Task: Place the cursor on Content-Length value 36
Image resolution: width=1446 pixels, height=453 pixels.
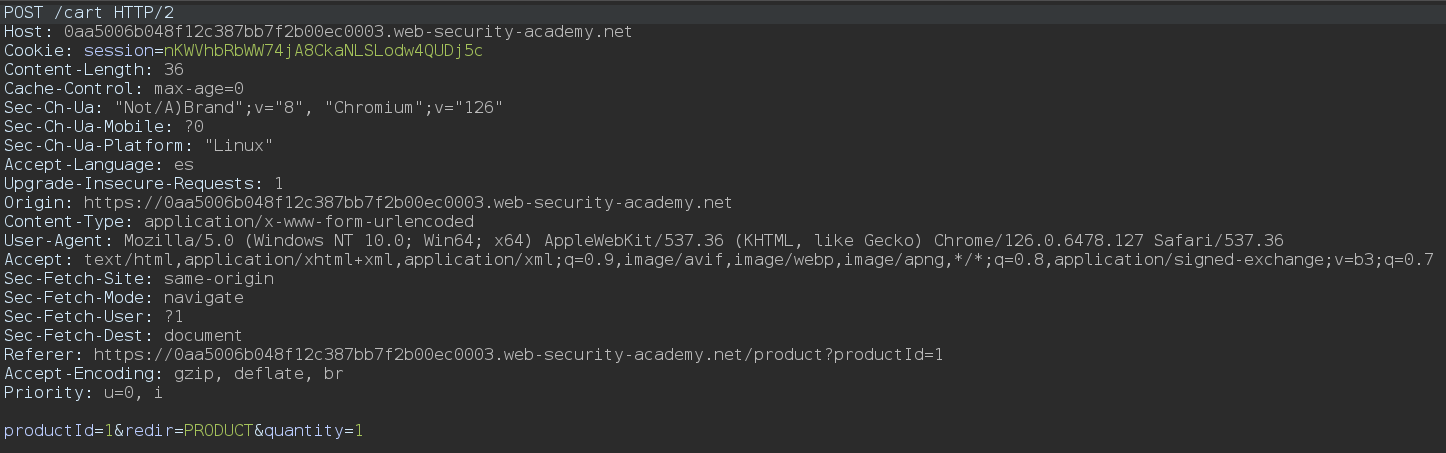Action: pyautogui.click(x=172, y=69)
